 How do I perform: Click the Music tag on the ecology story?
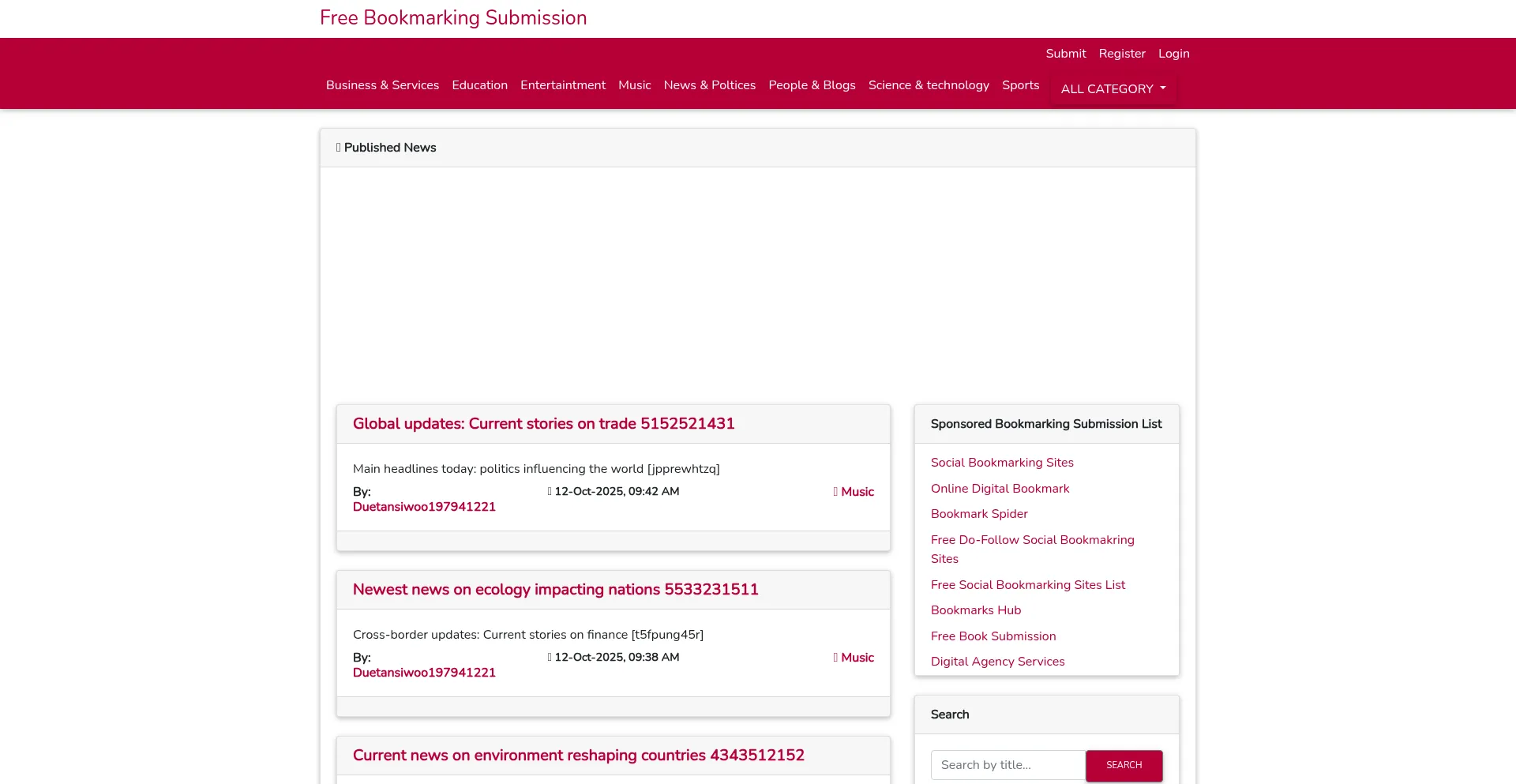857,658
